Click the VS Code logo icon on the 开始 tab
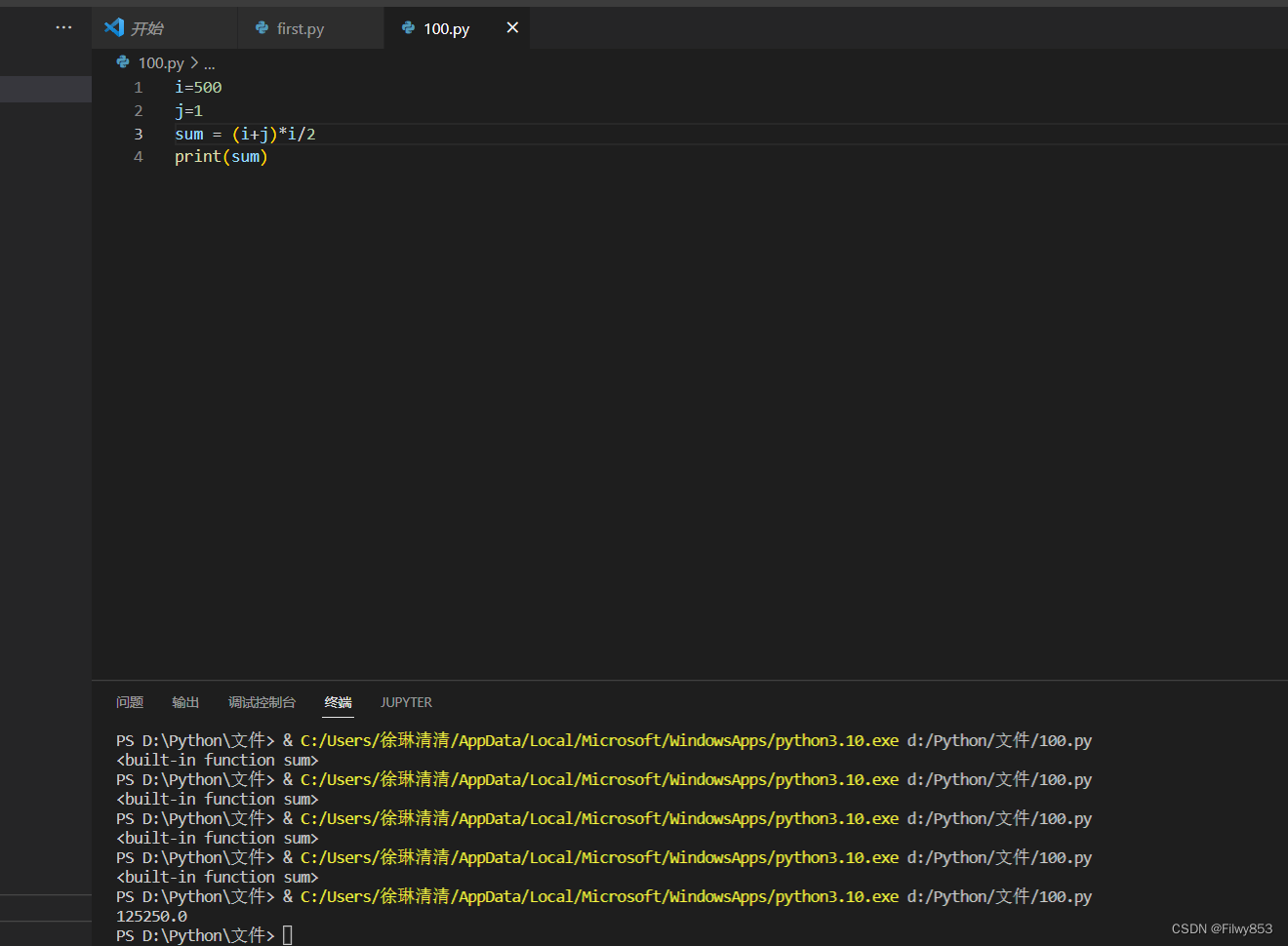The image size is (1288, 946). point(114,28)
